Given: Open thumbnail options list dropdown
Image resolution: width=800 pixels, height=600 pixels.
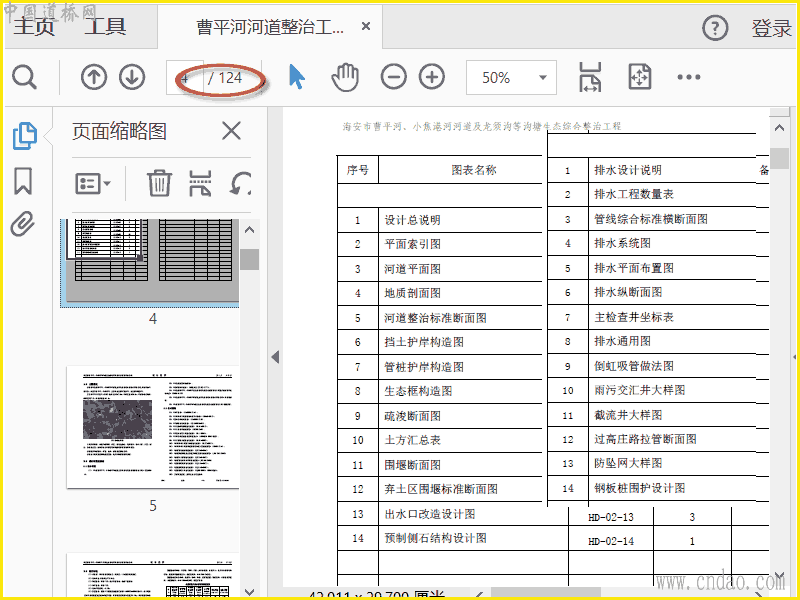Looking at the screenshot, I should pos(93,183).
